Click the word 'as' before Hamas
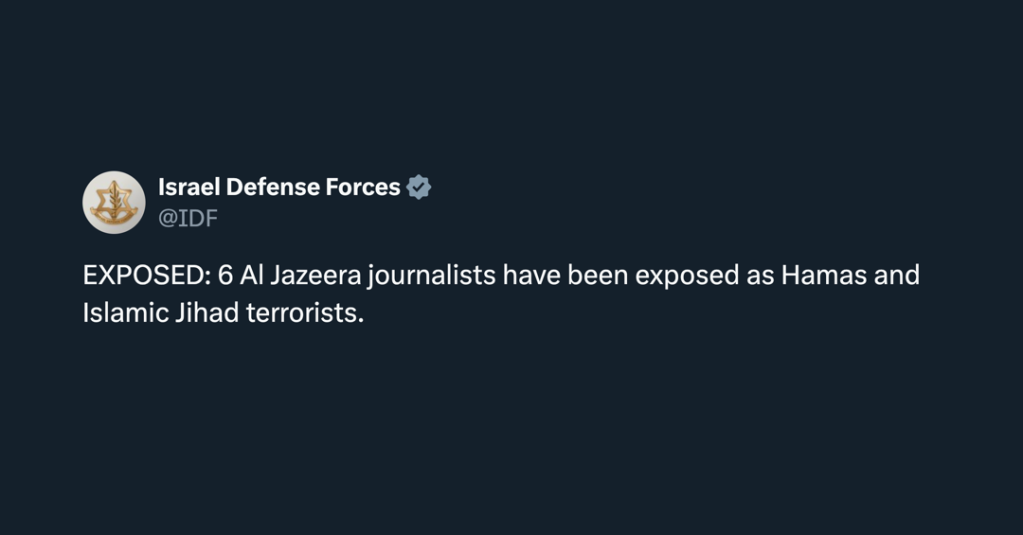Screen dimensions: 1023x535 coord(759,276)
